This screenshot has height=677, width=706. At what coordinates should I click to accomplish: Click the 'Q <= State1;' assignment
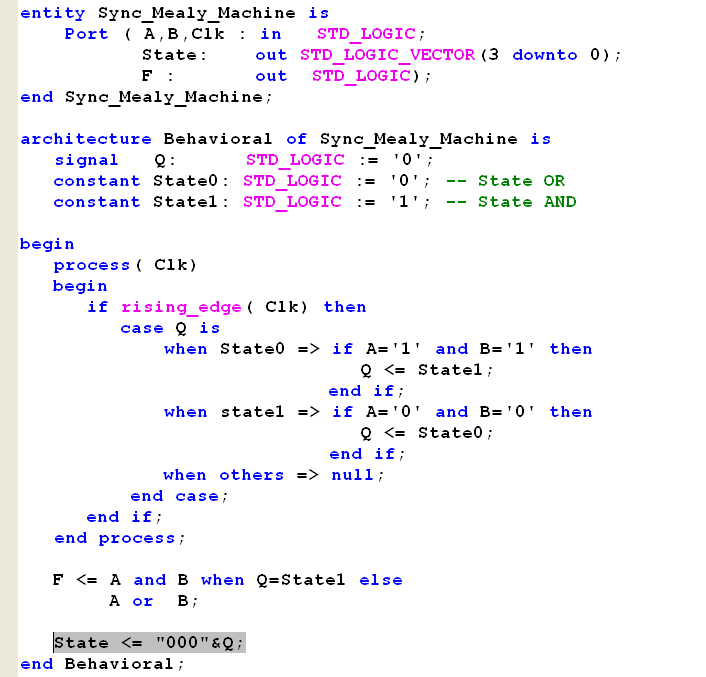click(427, 370)
